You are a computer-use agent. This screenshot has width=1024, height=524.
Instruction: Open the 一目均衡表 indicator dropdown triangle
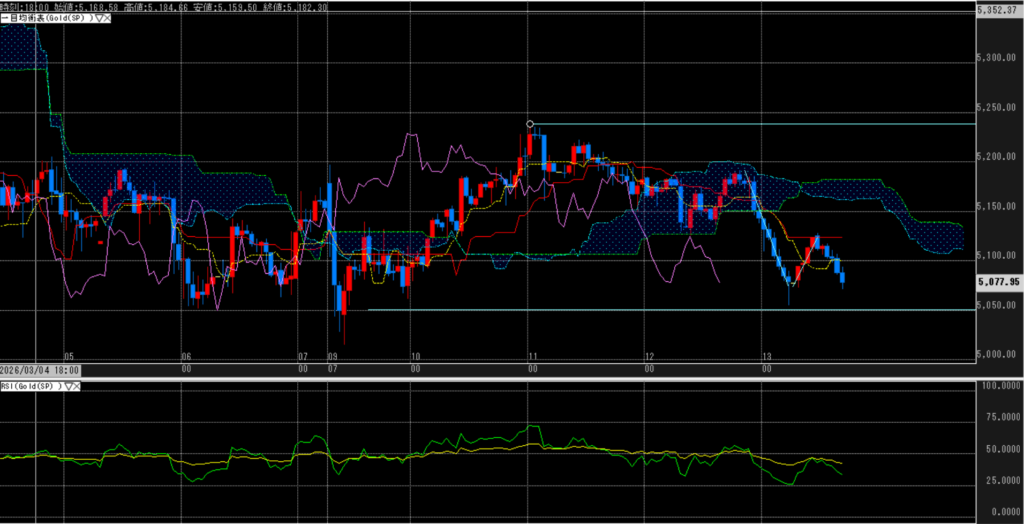tap(99, 18)
